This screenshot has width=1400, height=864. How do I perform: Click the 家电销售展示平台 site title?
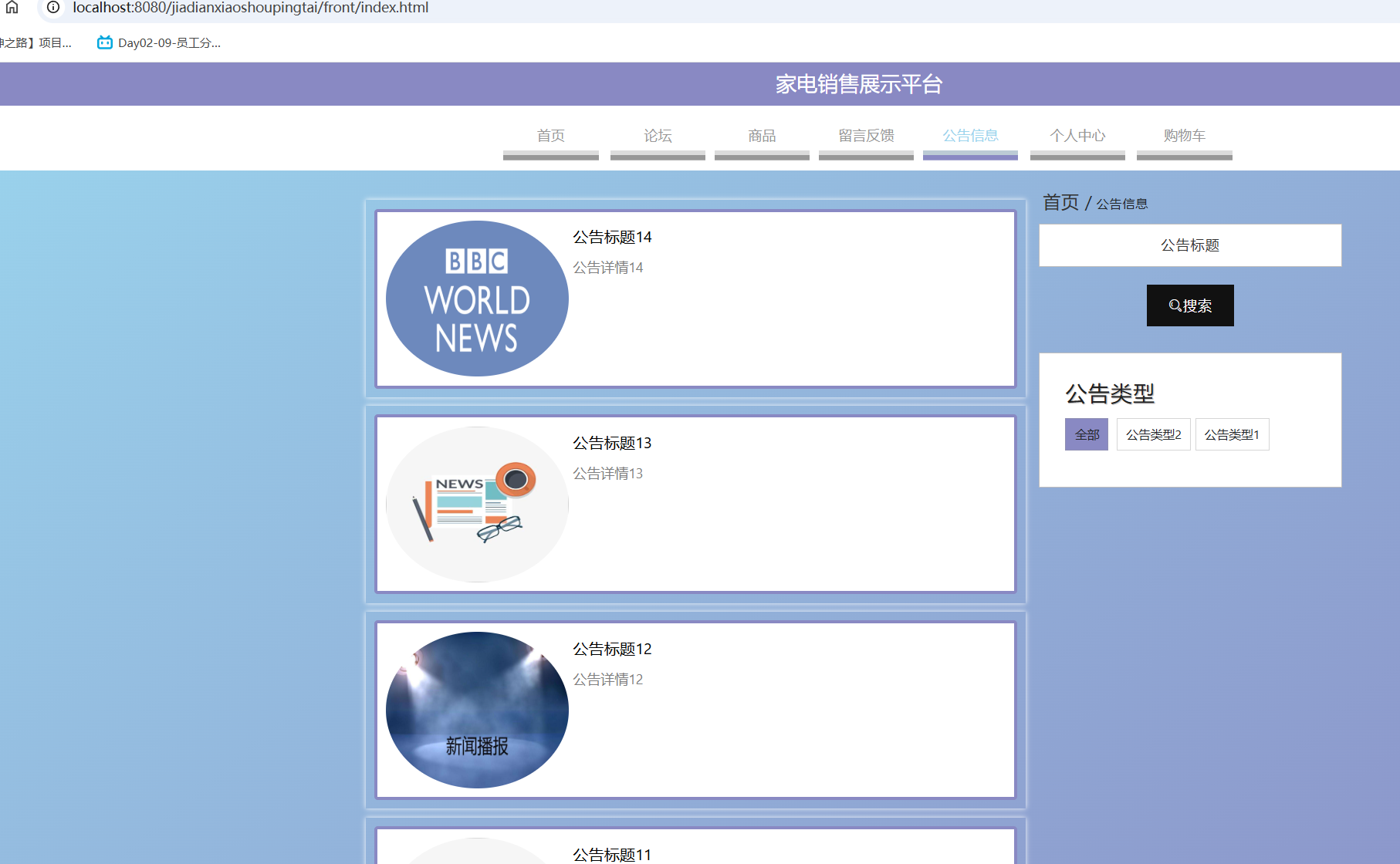[x=859, y=84]
